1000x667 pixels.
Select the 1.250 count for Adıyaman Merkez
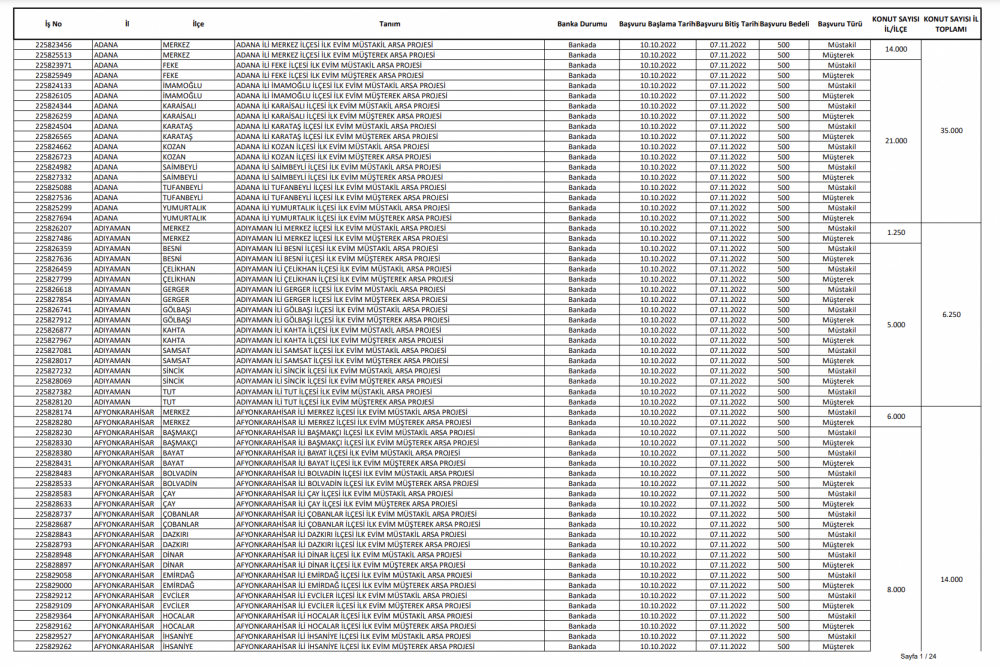coord(896,233)
